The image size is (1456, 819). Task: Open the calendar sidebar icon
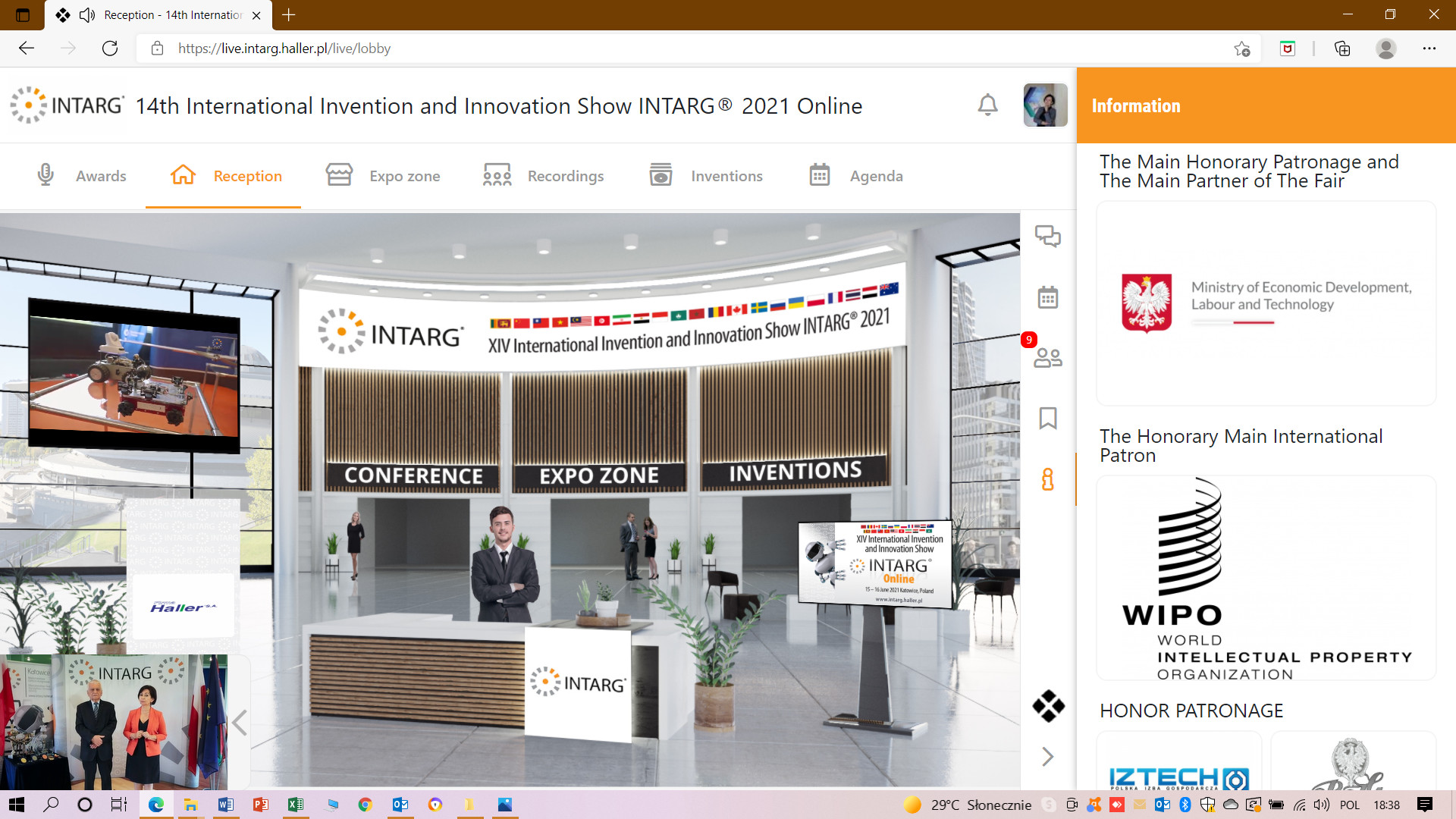click(x=1048, y=297)
